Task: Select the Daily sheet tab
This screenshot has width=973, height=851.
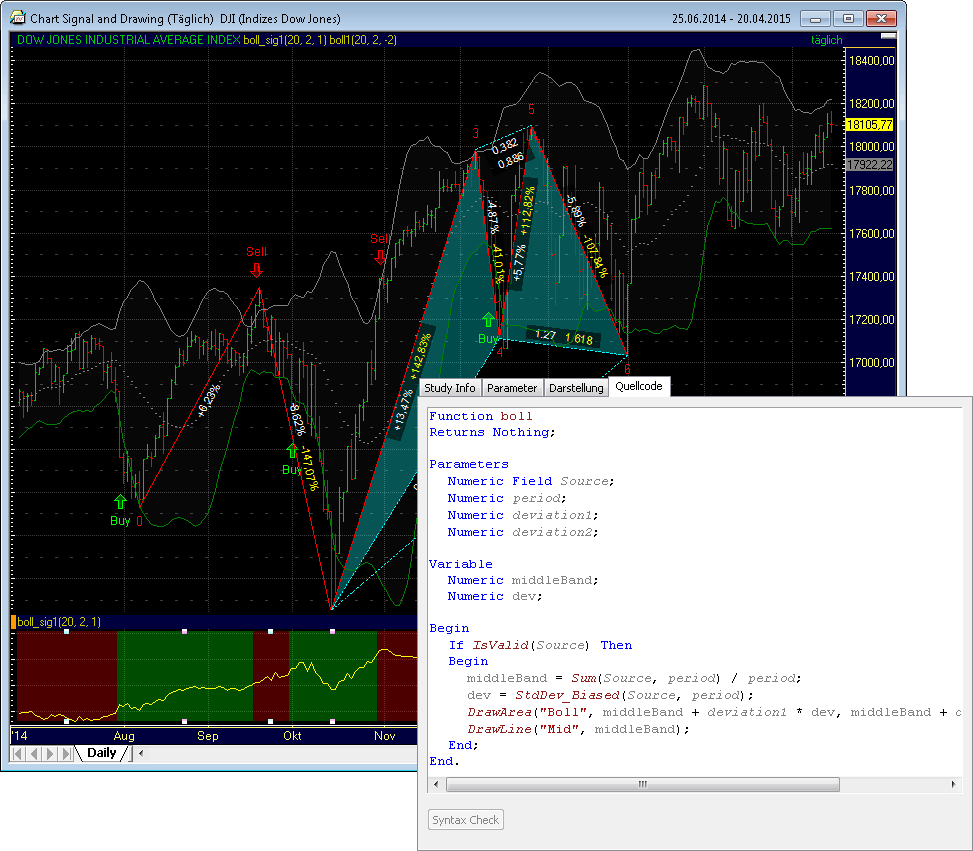Action: pos(101,753)
